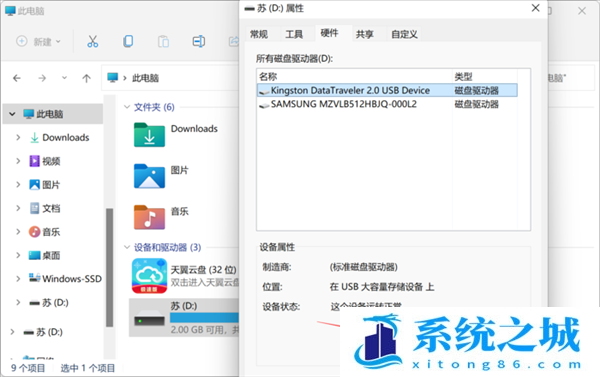Click the Paste clipboard icon in the toolbar
The image size is (600, 377).
point(163,41)
